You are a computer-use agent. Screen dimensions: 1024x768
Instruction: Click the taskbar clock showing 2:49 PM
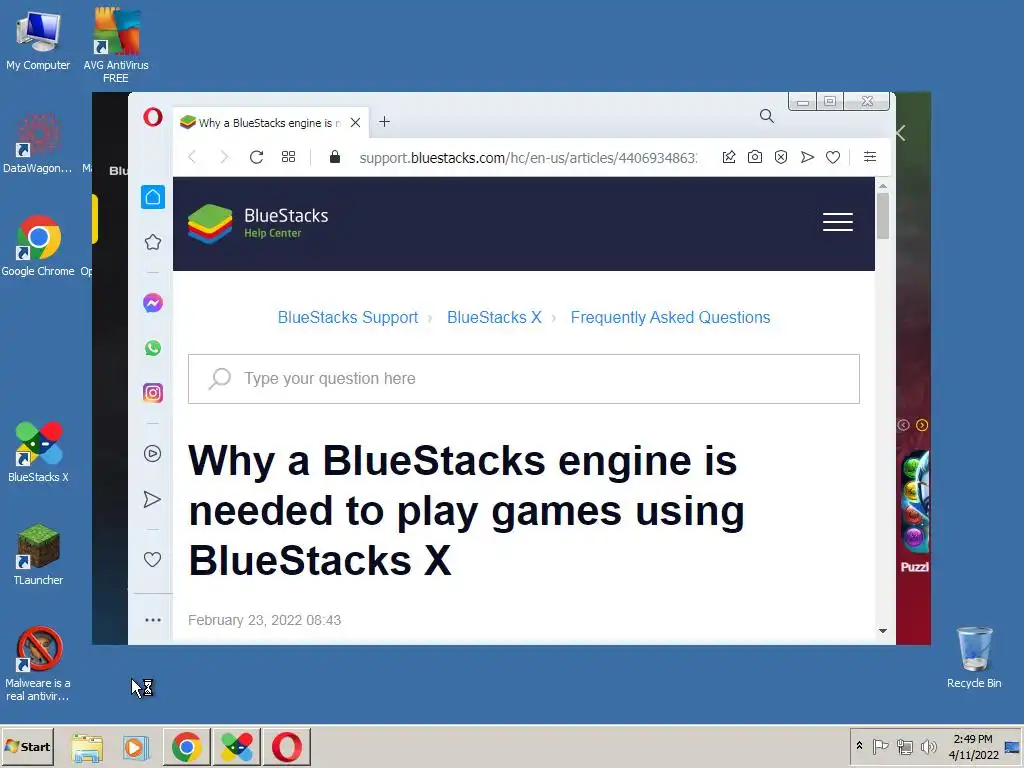click(973, 746)
